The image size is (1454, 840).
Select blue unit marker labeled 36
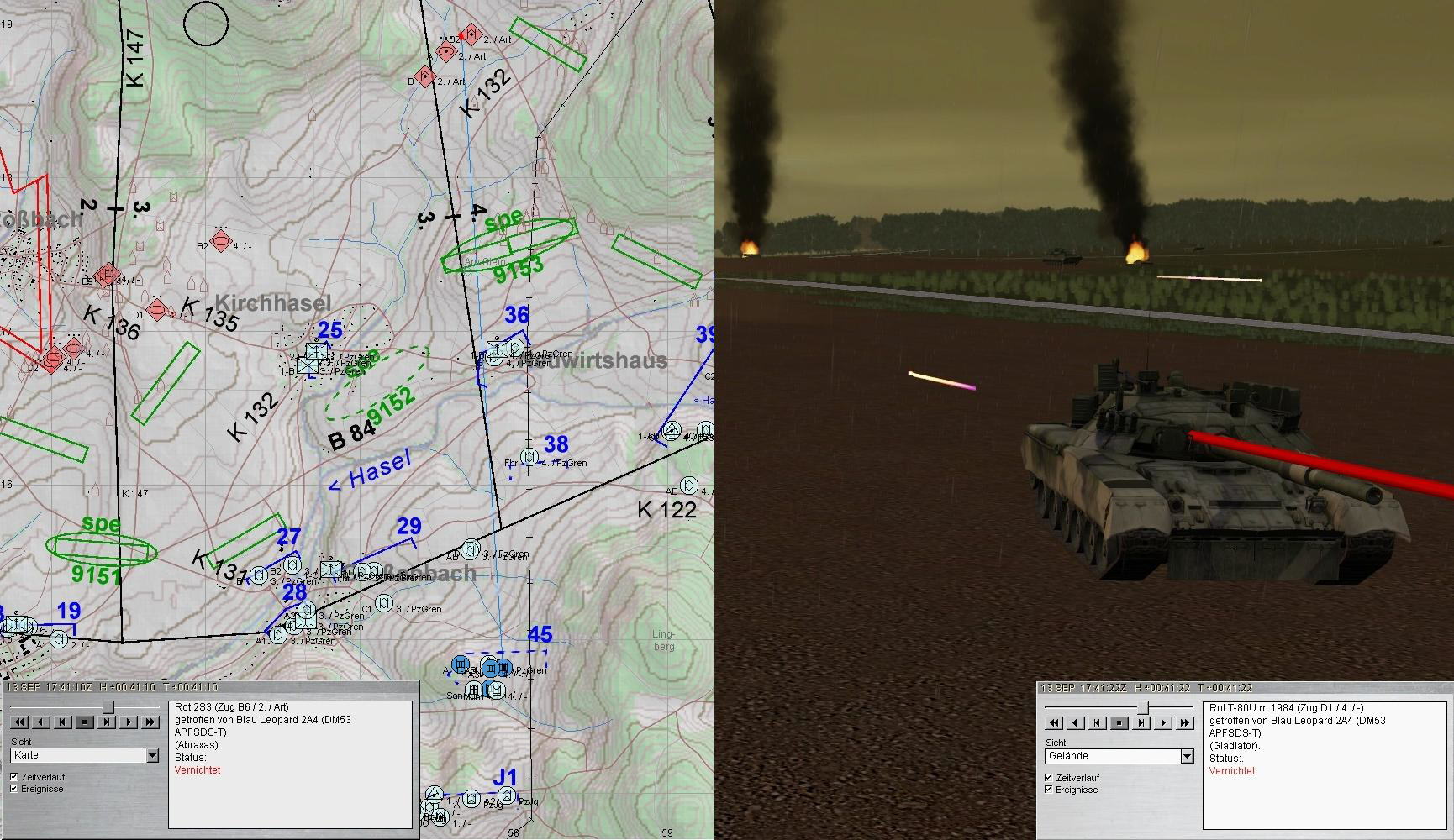coord(498,349)
